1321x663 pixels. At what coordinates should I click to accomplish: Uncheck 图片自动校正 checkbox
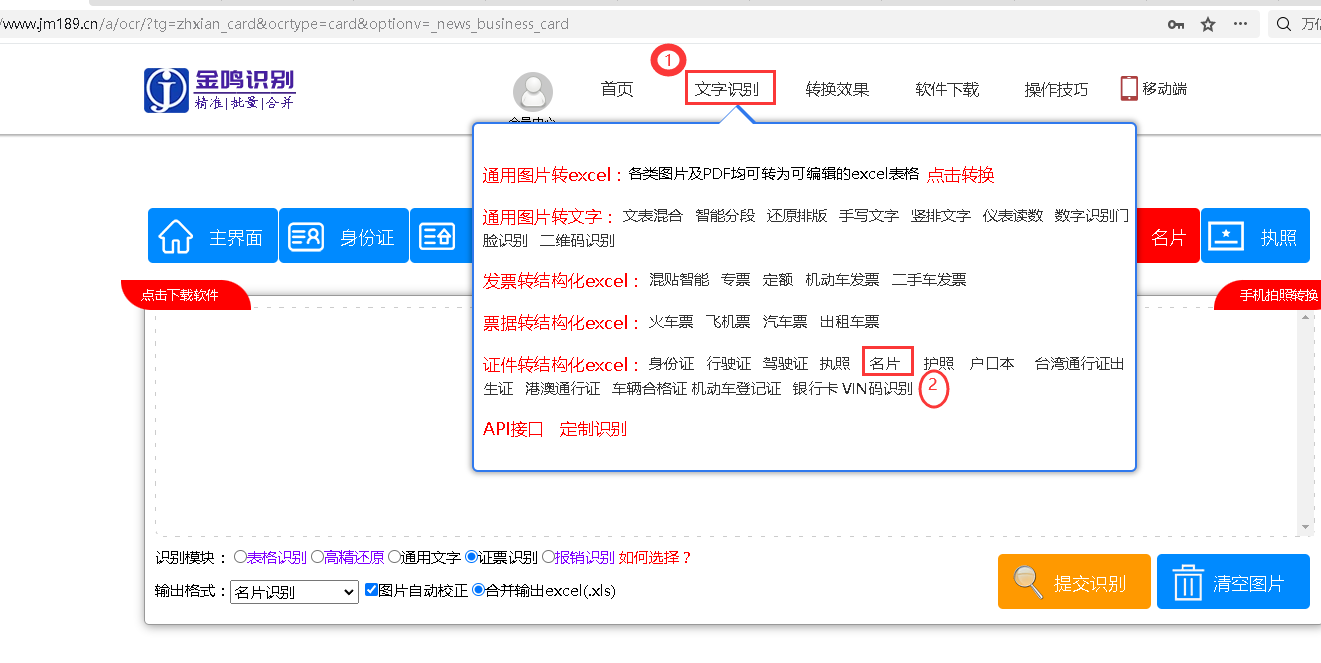(371, 590)
